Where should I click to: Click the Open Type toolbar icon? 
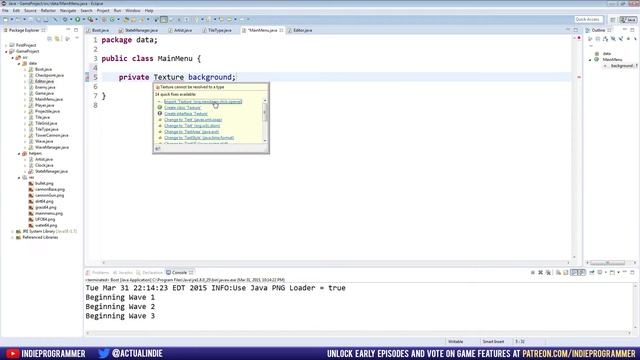pyautogui.click(x=126, y=19)
